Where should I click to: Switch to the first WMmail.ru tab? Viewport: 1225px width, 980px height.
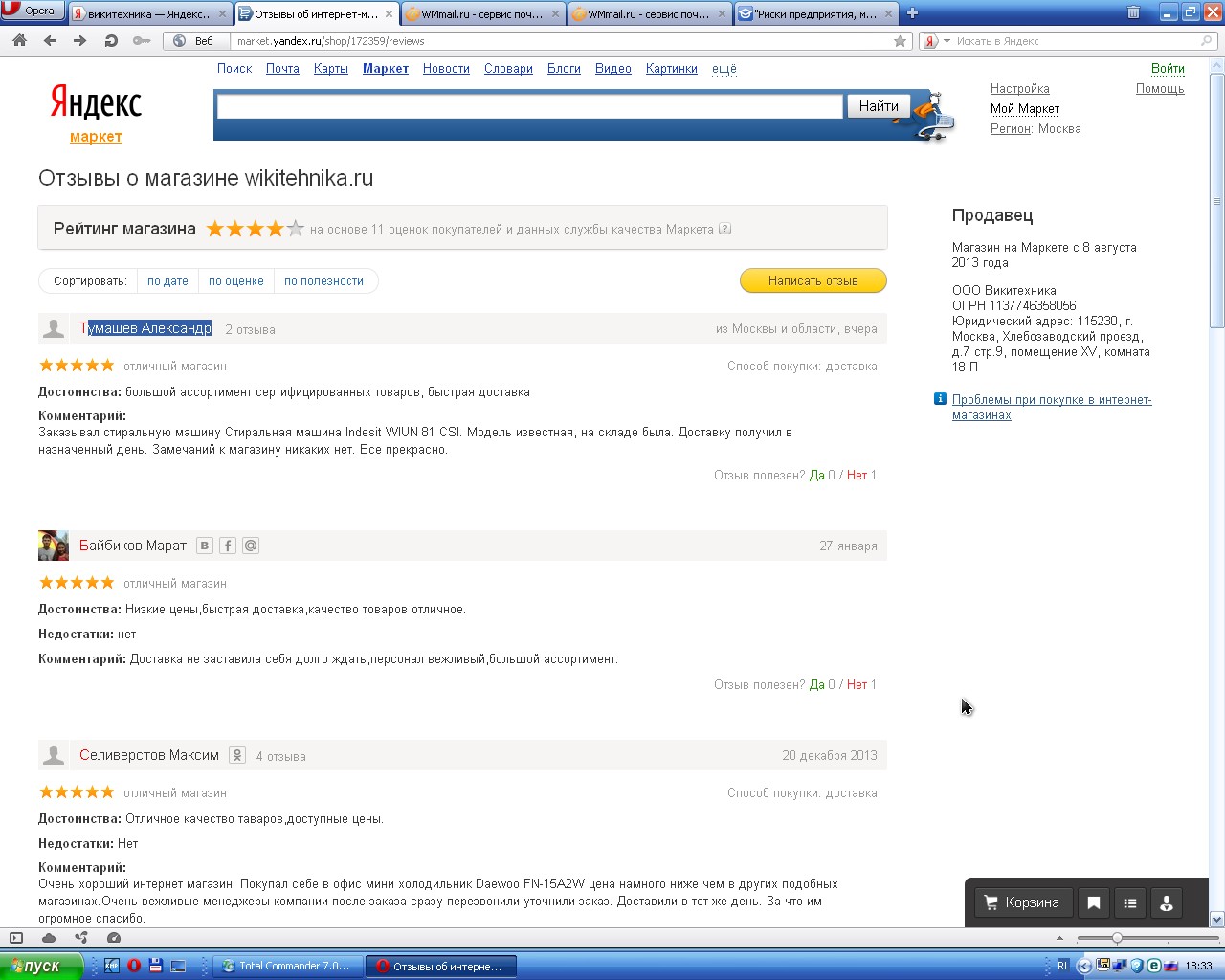click(x=481, y=13)
